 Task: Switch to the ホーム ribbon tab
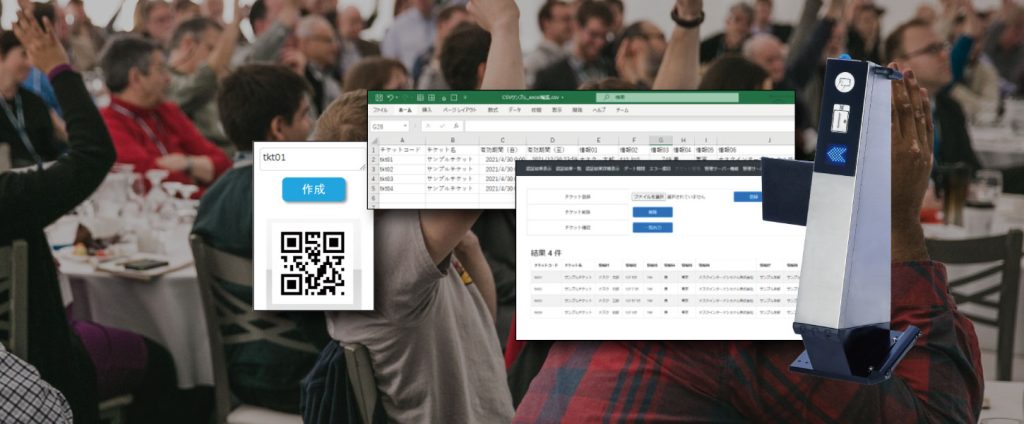pos(405,110)
